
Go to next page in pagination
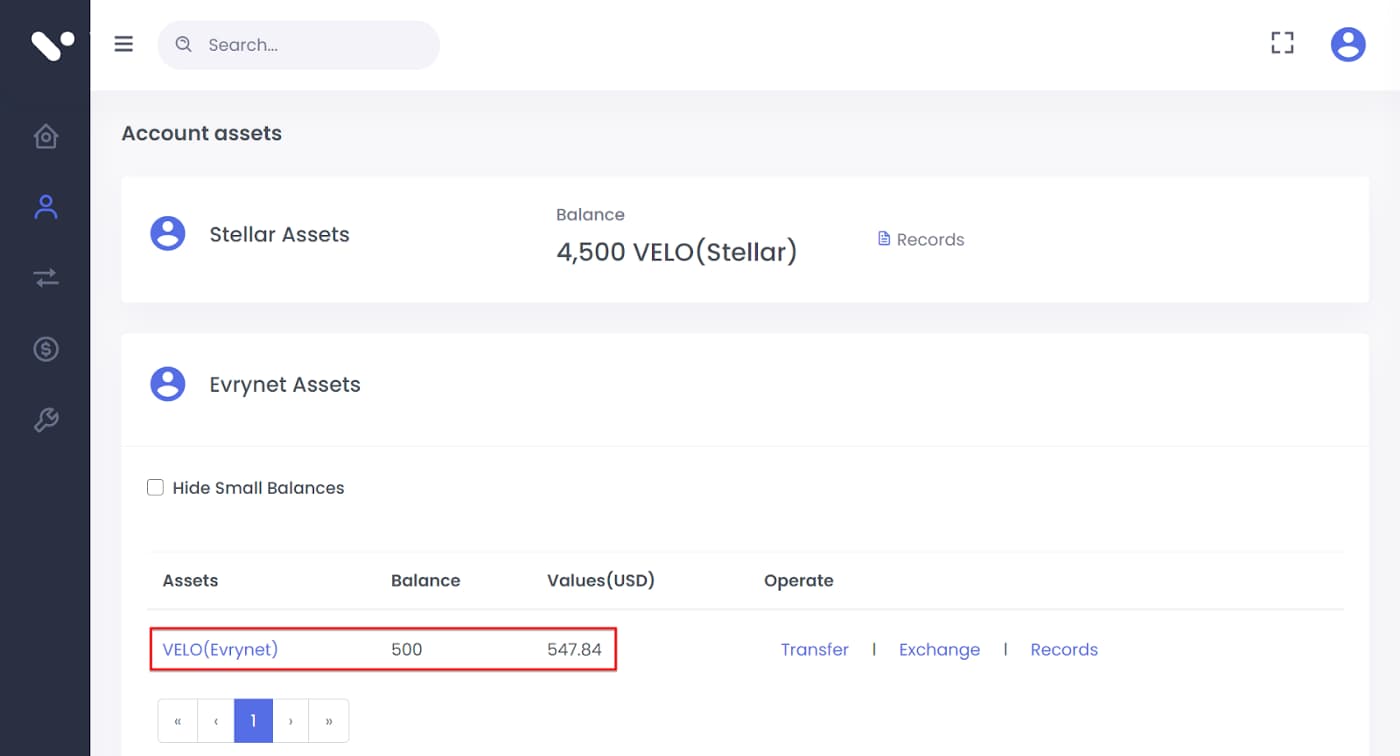(x=291, y=721)
